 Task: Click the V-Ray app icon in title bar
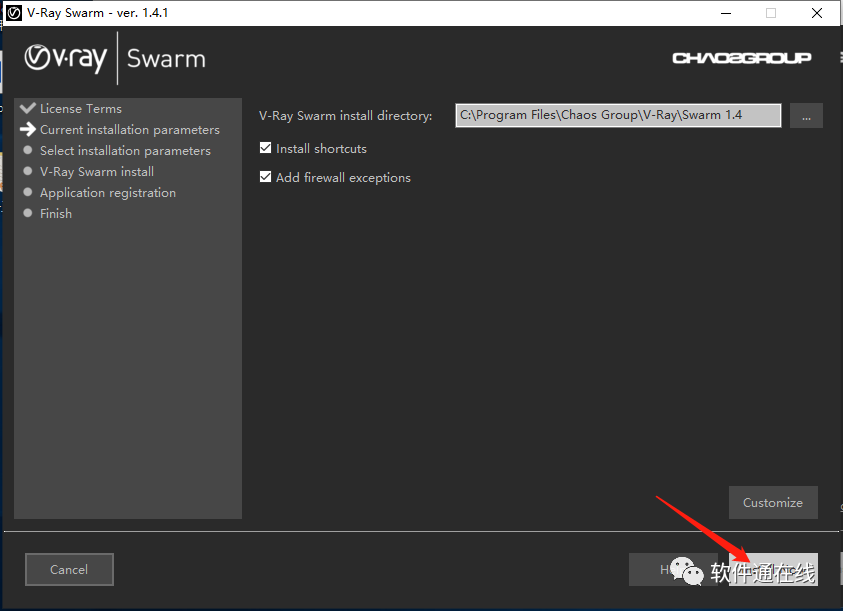[x=13, y=13]
